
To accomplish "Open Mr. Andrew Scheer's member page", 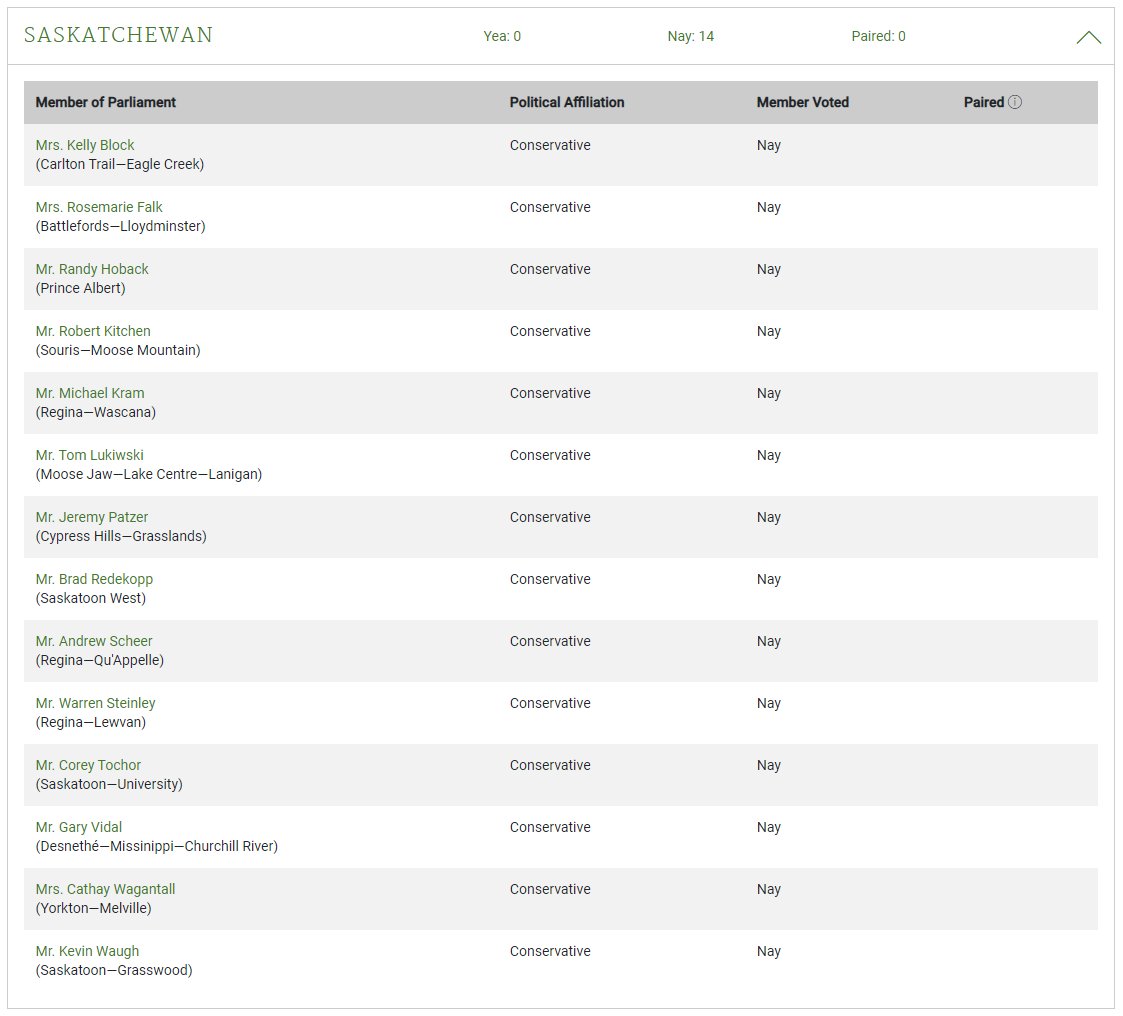I will tap(94, 642).
